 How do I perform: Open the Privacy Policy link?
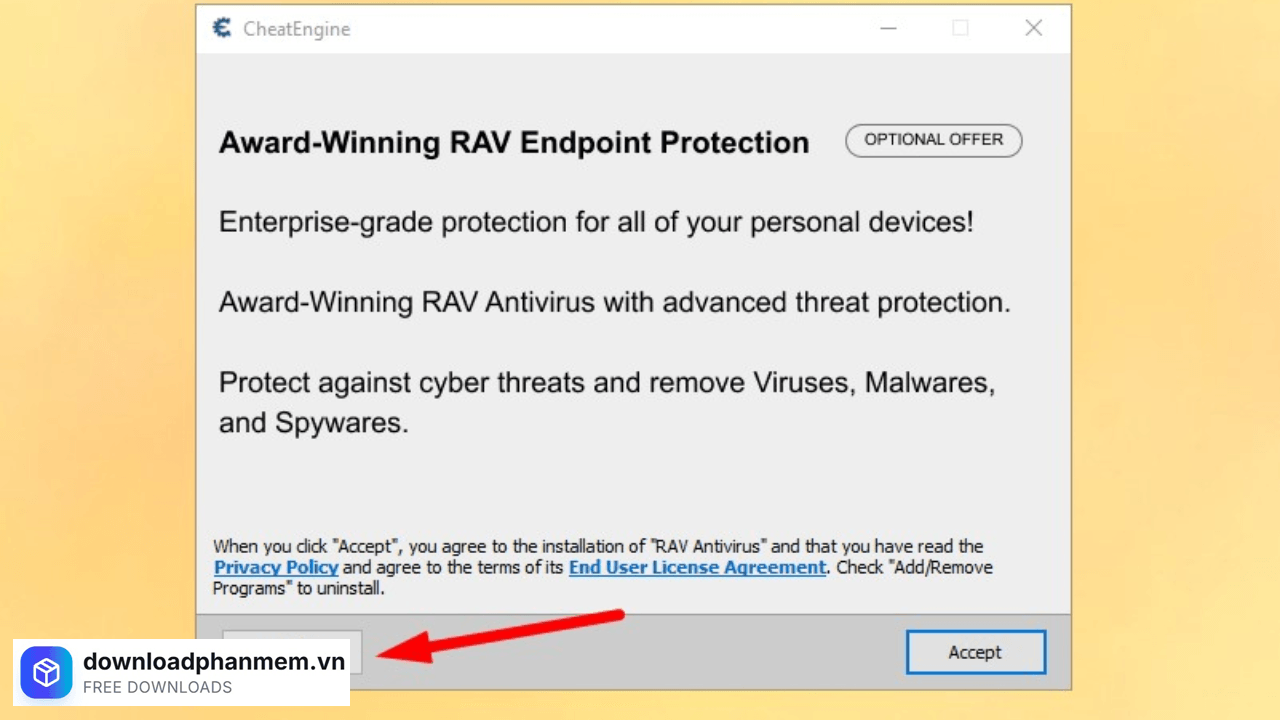pos(276,567)
